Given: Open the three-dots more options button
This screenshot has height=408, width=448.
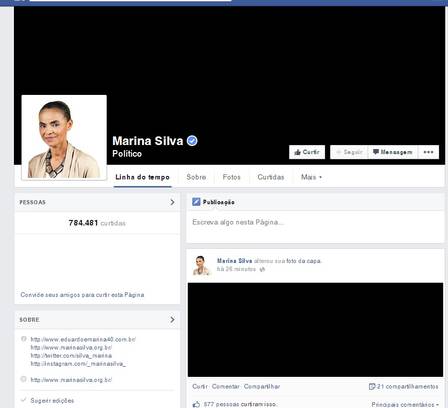Looking at the screenshot, I should click(x=429, y=152).
